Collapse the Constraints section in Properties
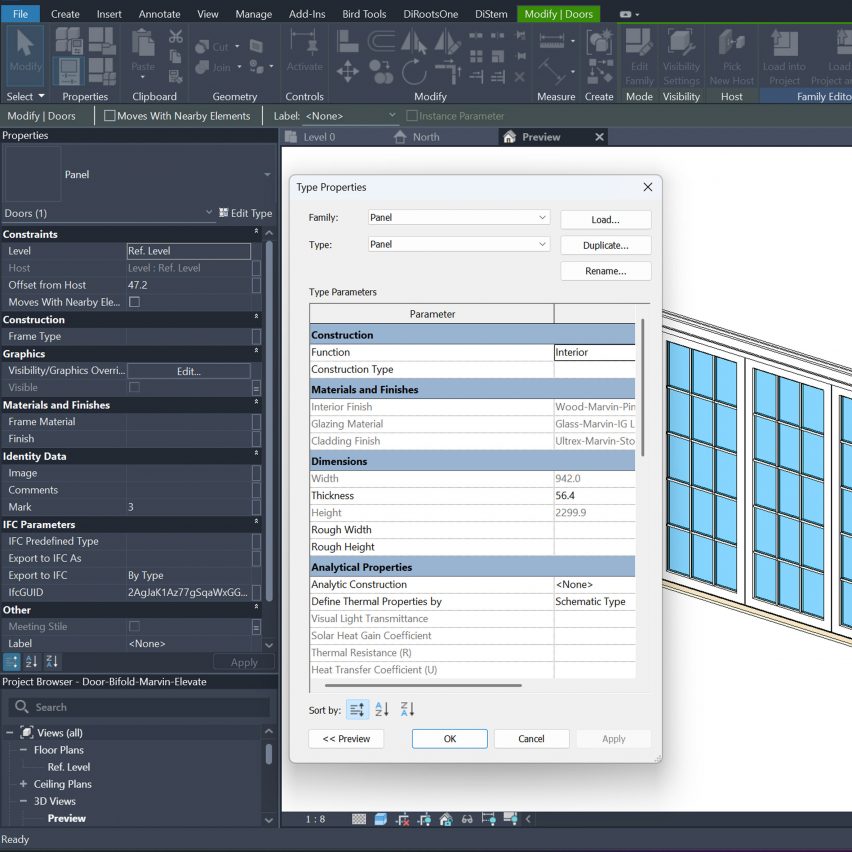The height and width of the screenshot is (852, 852). [x=256, y=232]
